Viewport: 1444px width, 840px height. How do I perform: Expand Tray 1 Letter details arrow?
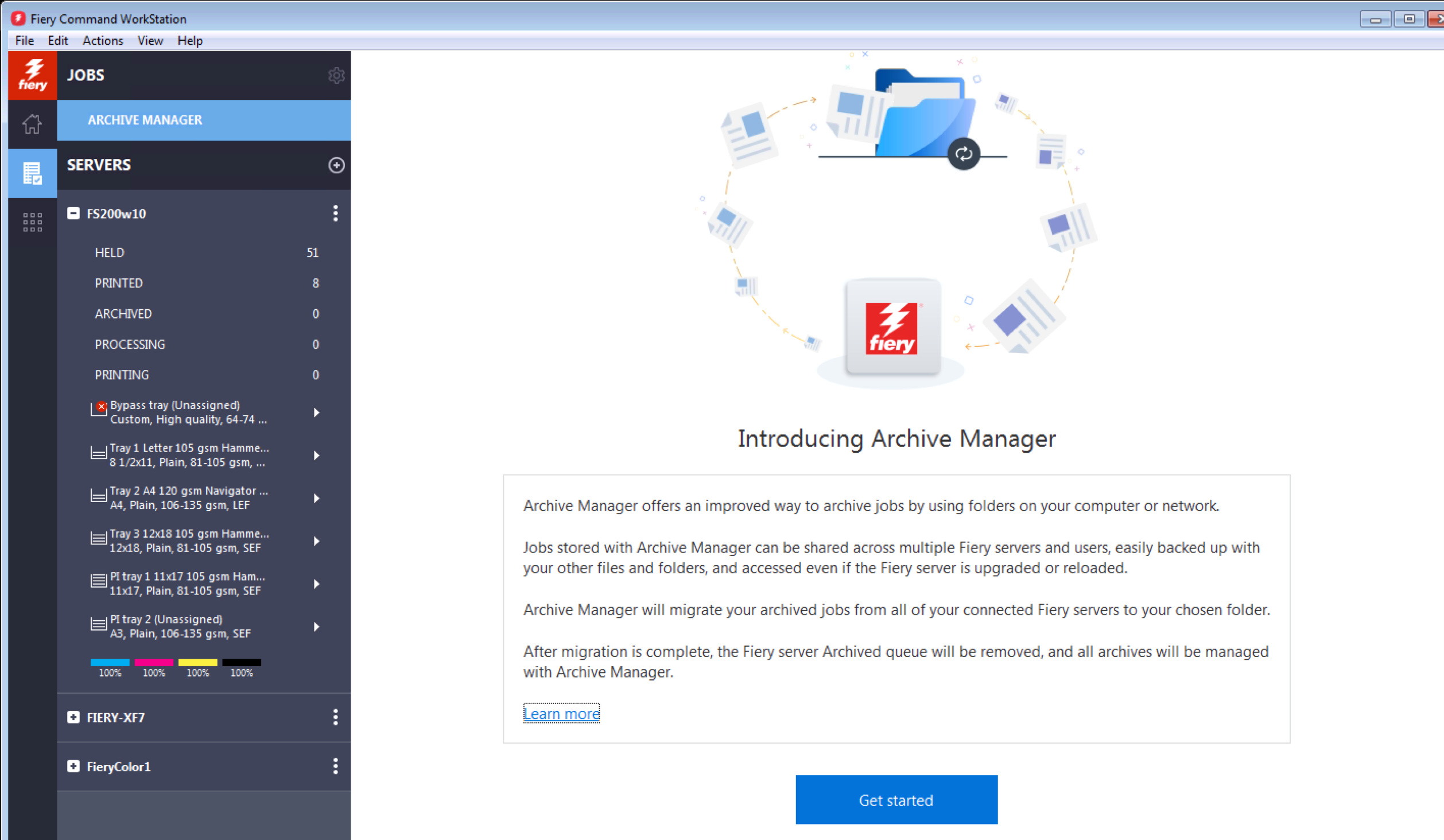click(x=316, y=456)
